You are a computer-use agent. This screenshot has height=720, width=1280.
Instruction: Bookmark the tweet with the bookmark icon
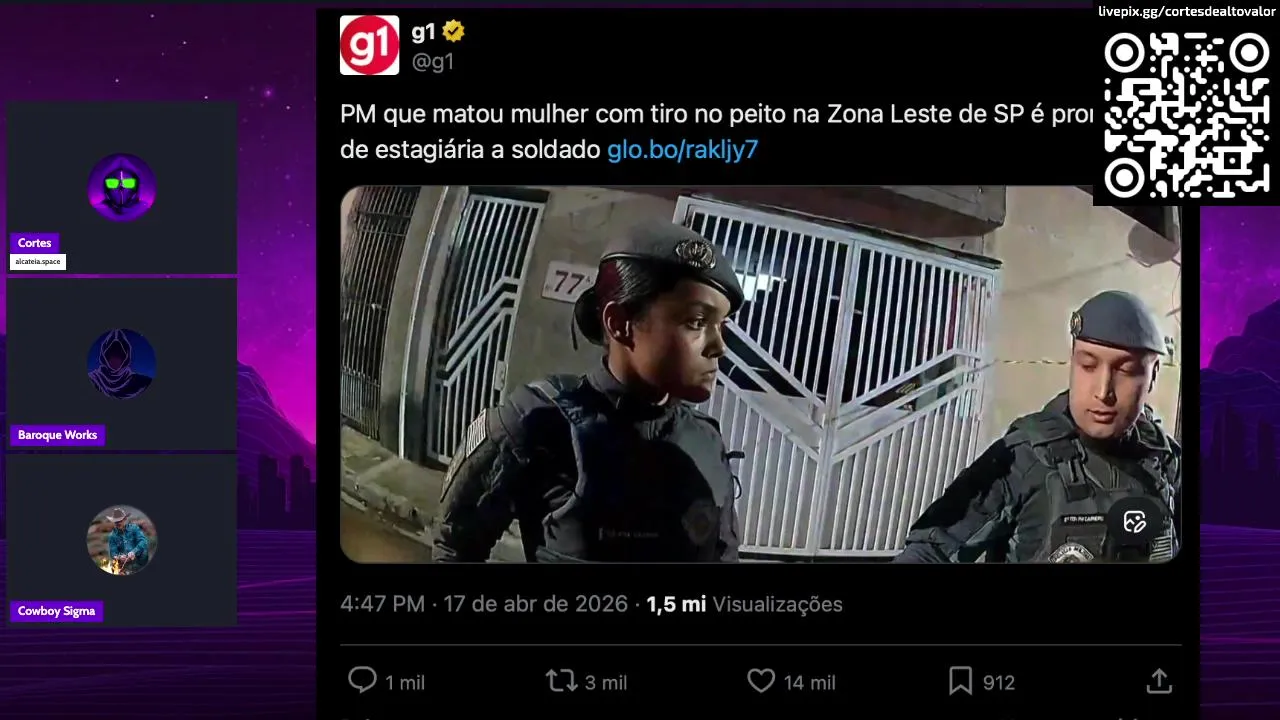tap(960, 681)
